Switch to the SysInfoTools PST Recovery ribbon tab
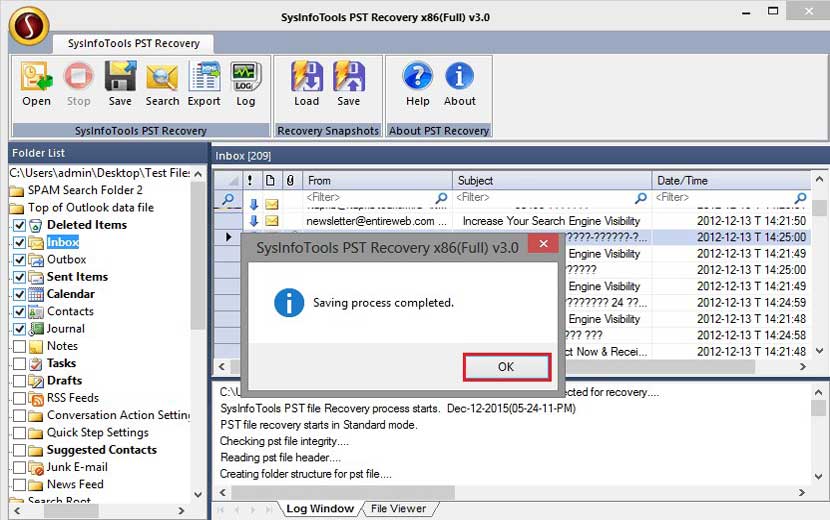The image size is (830, 520). [x=133, y=43]
